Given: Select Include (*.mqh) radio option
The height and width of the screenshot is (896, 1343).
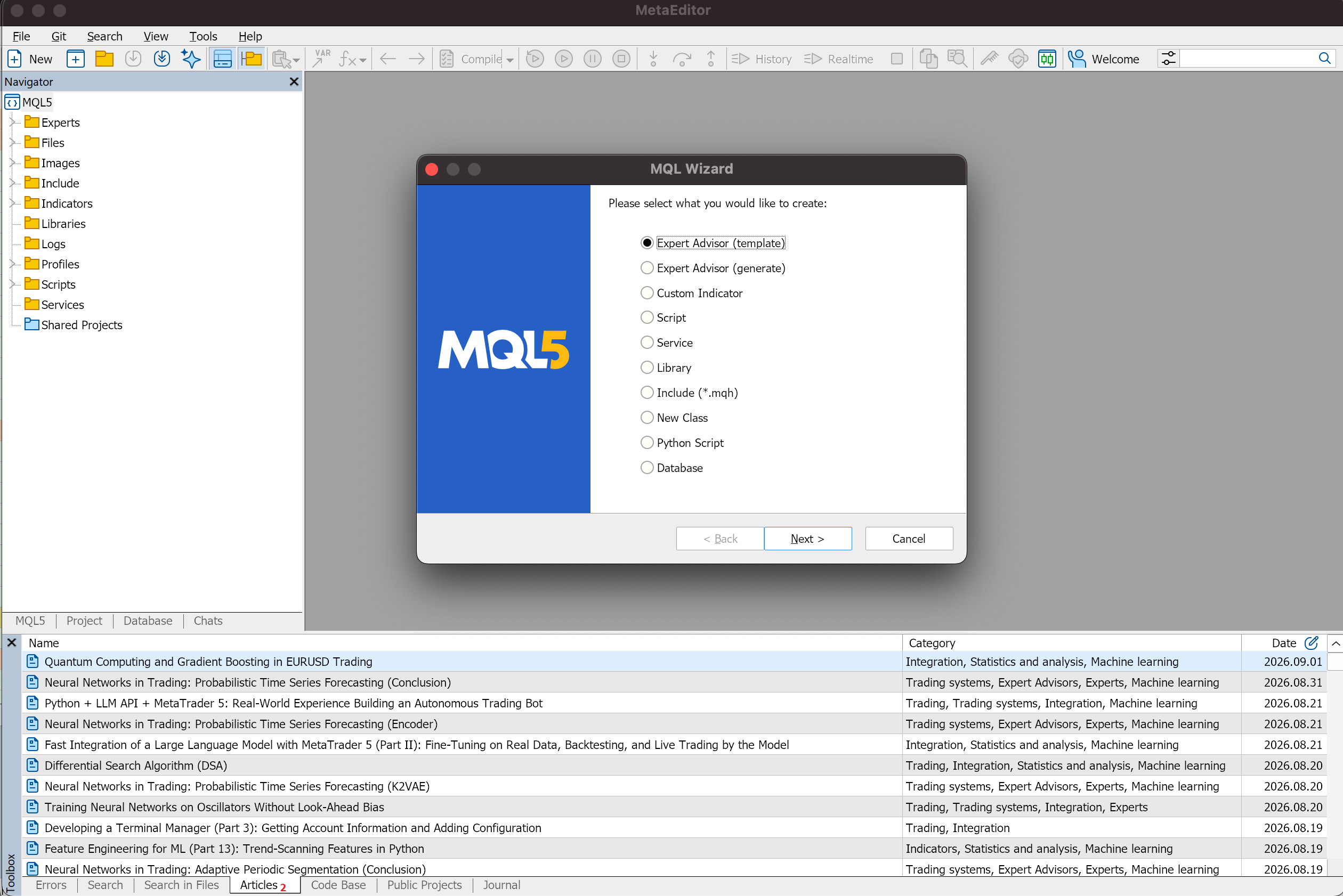Looking at the screenshot, I should click(x=646, y=393).
